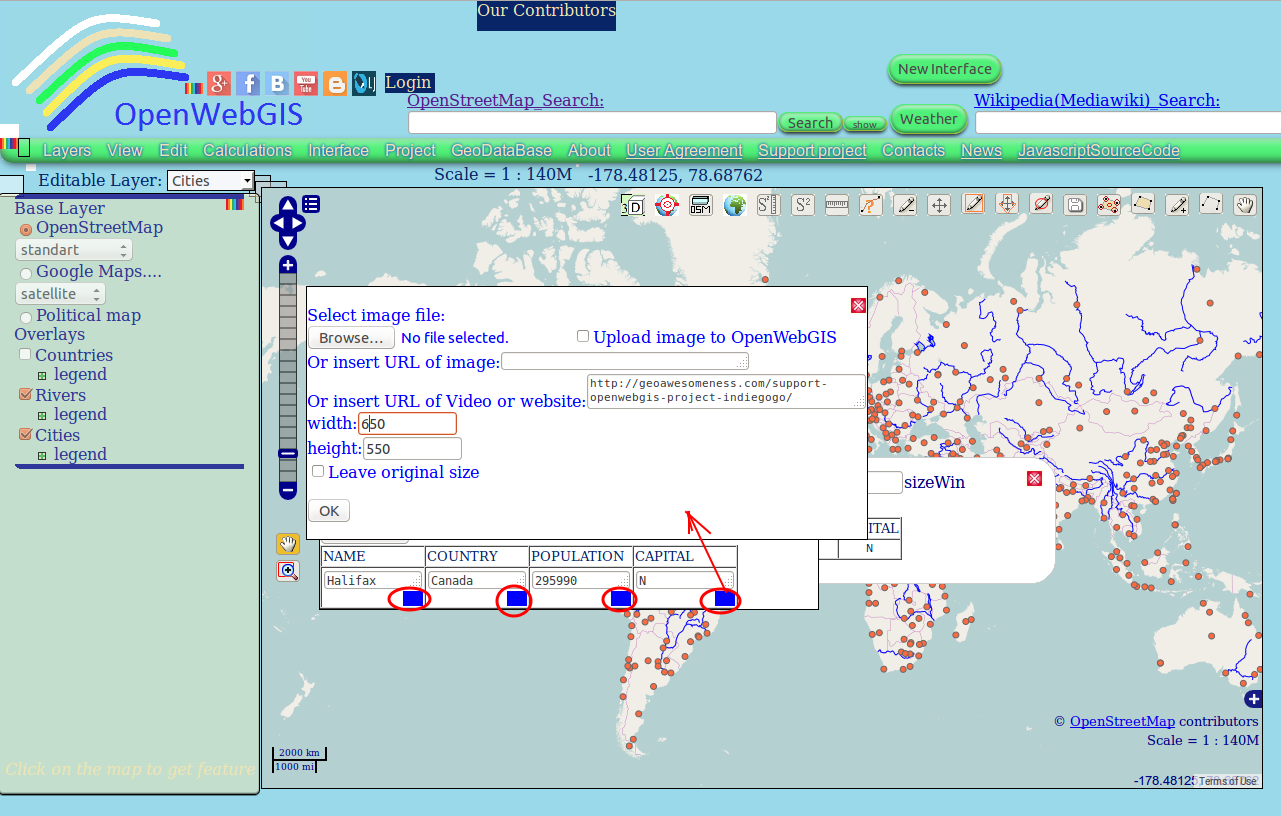This screenshot has height=816, width=1281.
Task: Expand the Countries legend
Action: click(x=42, y=376)
